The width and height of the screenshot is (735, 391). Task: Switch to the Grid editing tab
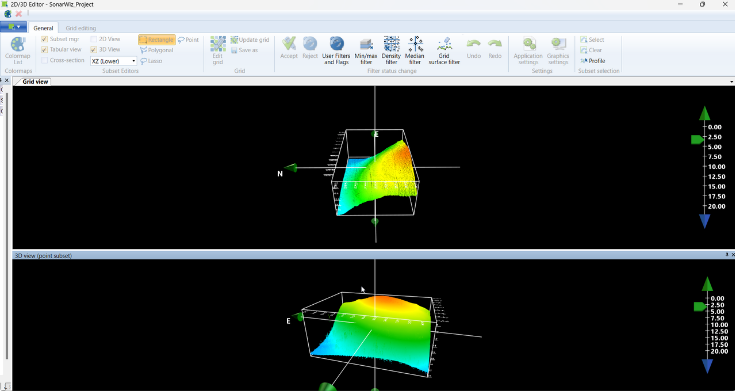(81, 28)
